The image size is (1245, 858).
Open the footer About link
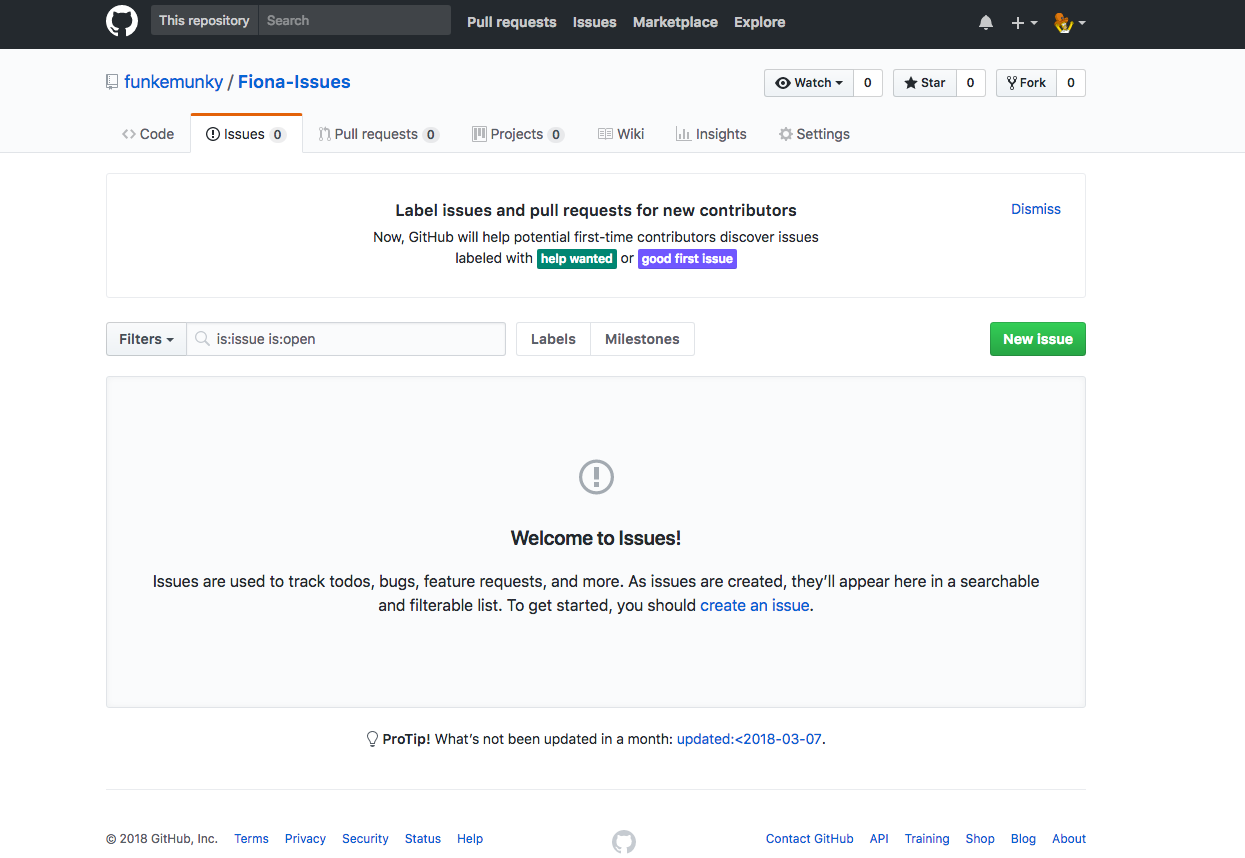[x=1069, y=839]
